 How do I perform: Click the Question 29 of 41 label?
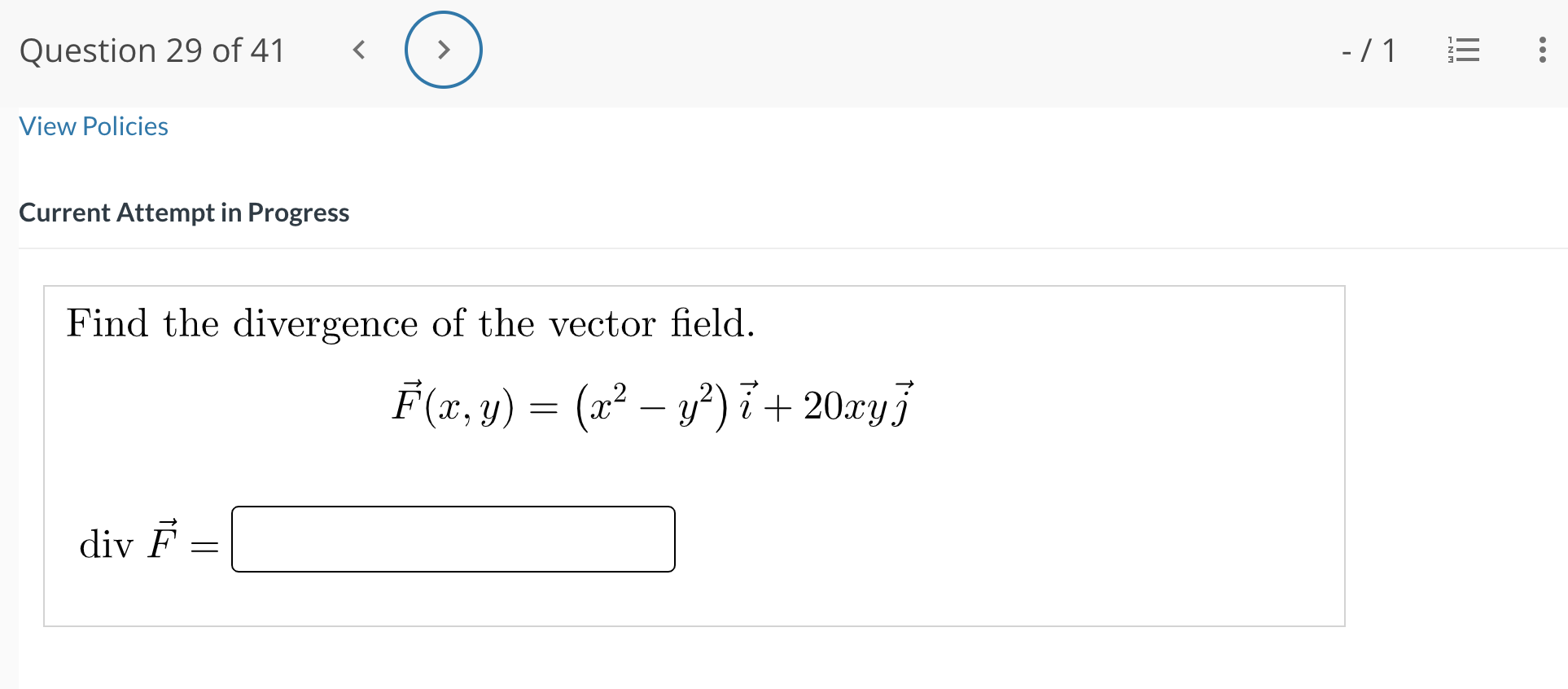click(x=151, y=50)
